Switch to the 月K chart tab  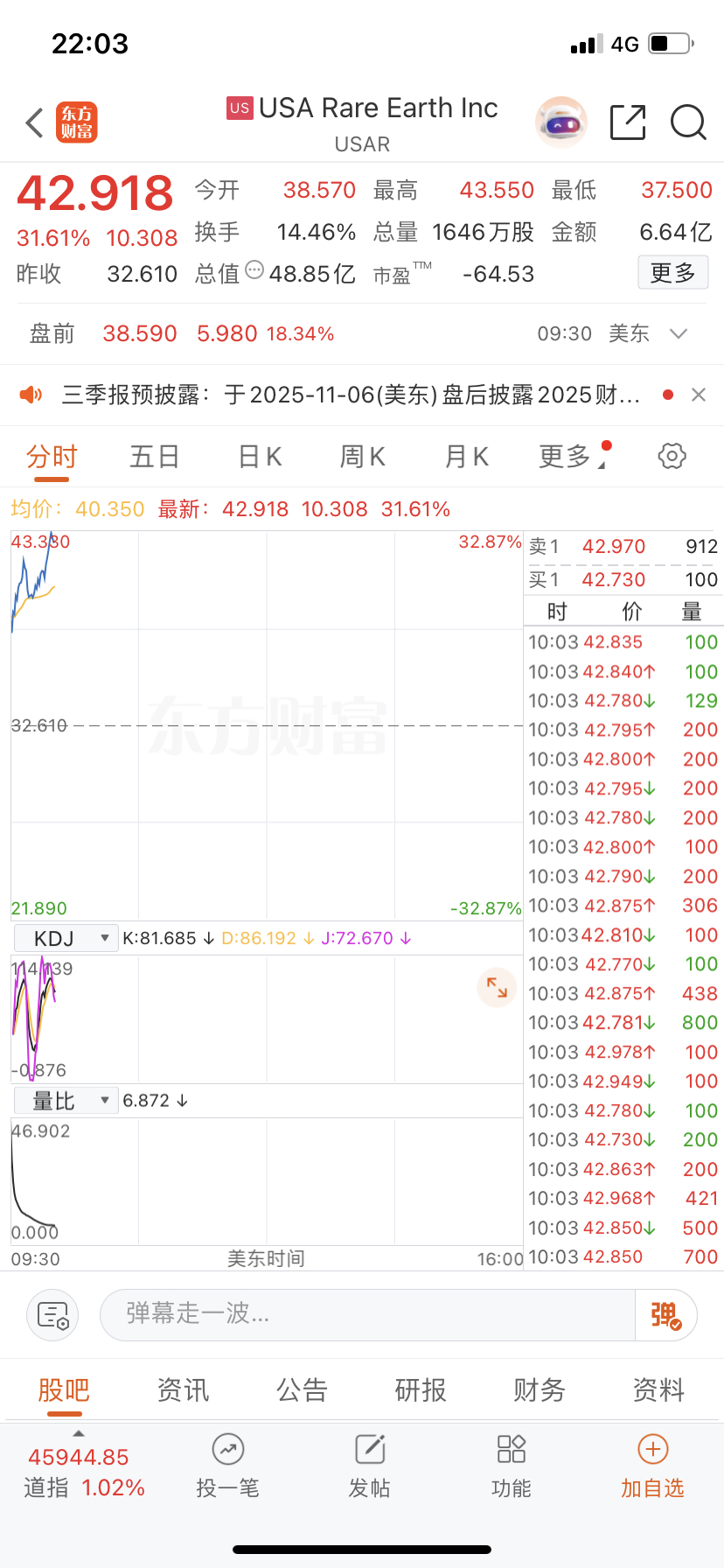coord(467,456)
